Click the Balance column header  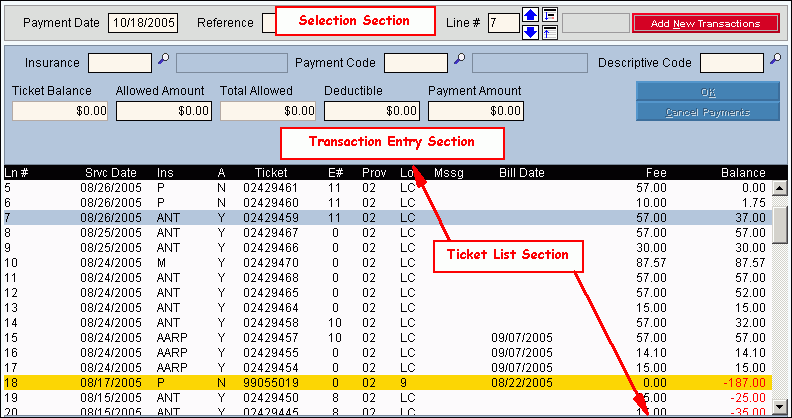(743, 172)
